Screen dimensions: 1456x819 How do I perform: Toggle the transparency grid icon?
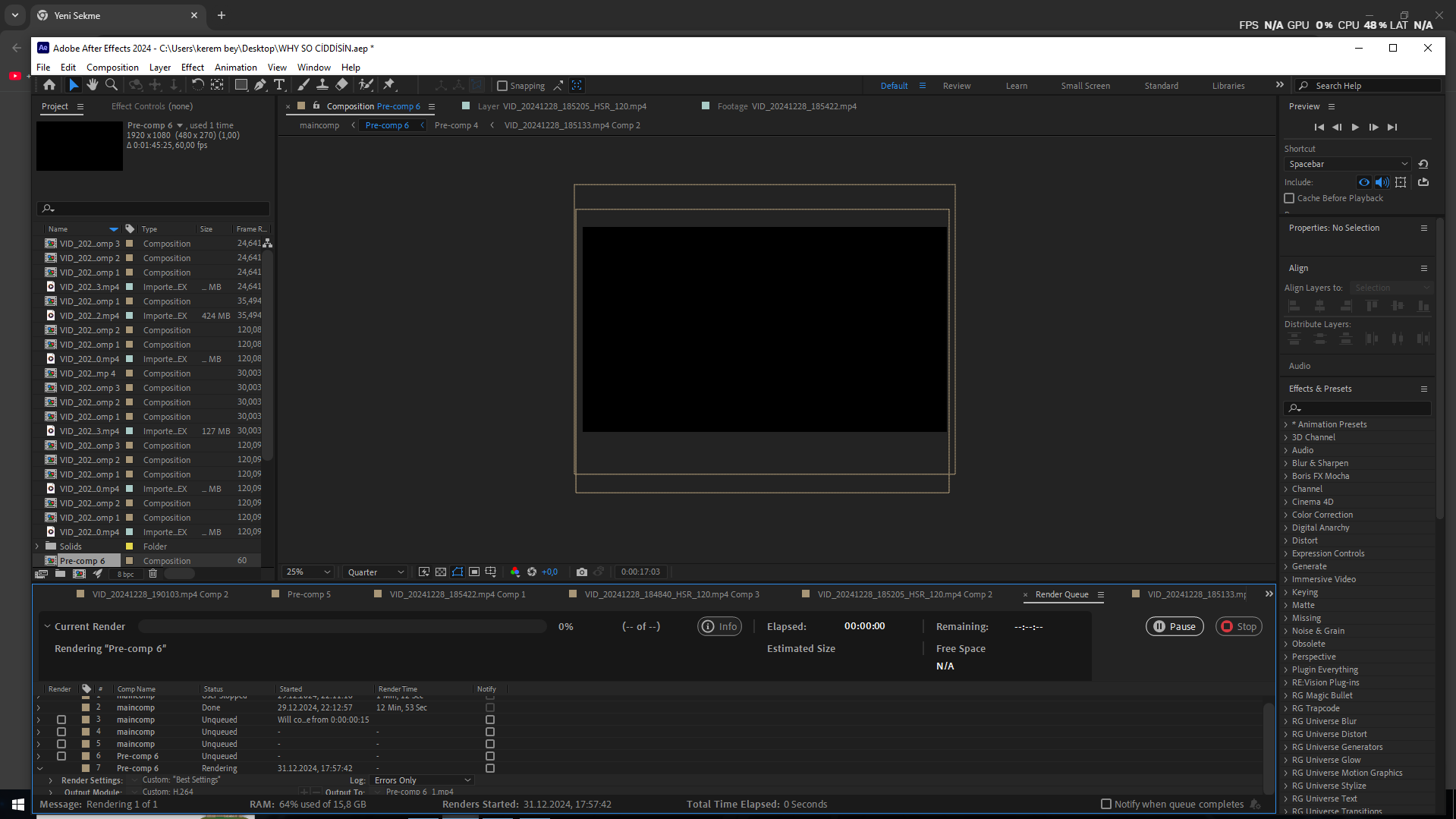click(441, 572)
